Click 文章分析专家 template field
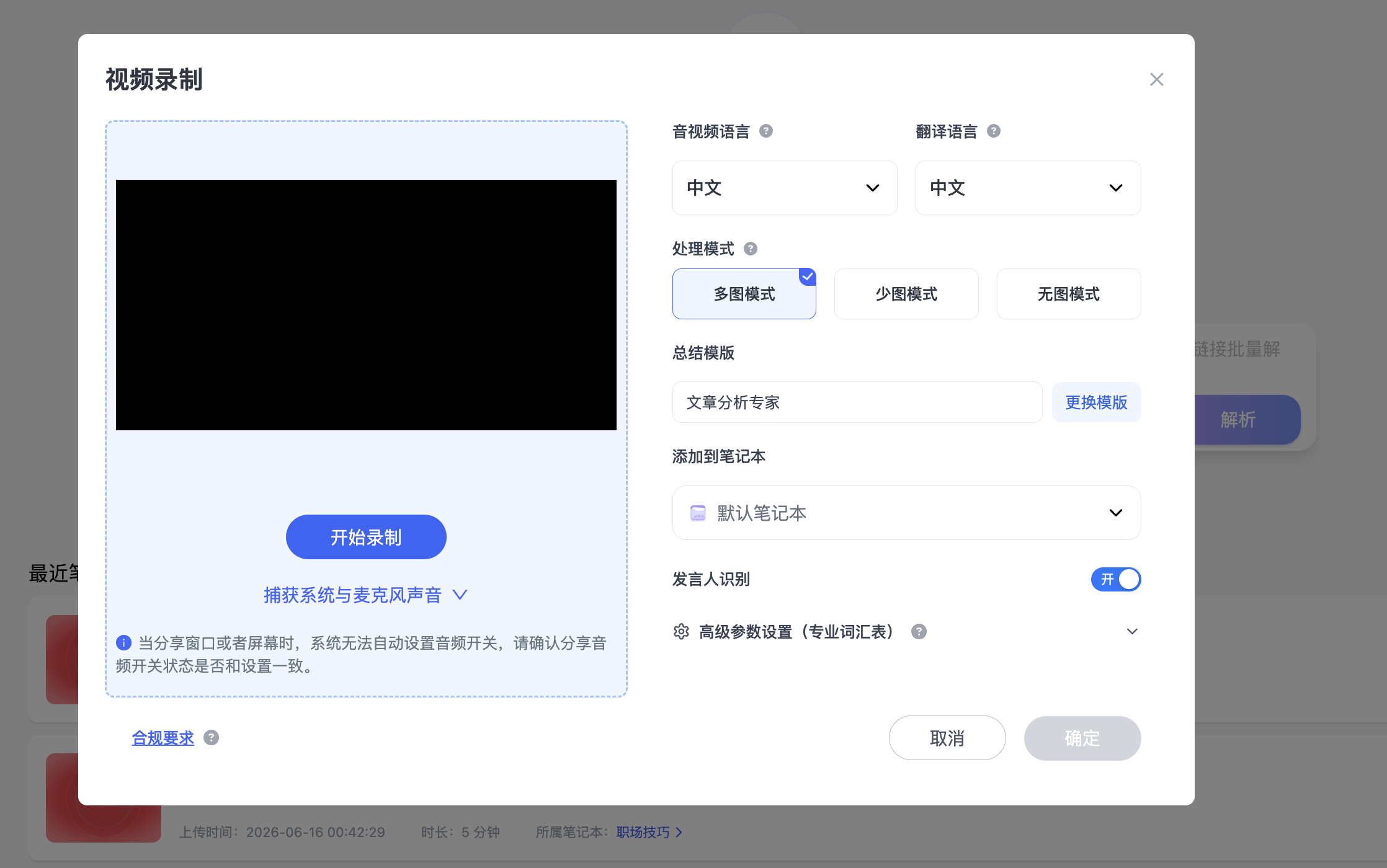The width and height of the screenshot is (1387, 868). coord(857,402)
